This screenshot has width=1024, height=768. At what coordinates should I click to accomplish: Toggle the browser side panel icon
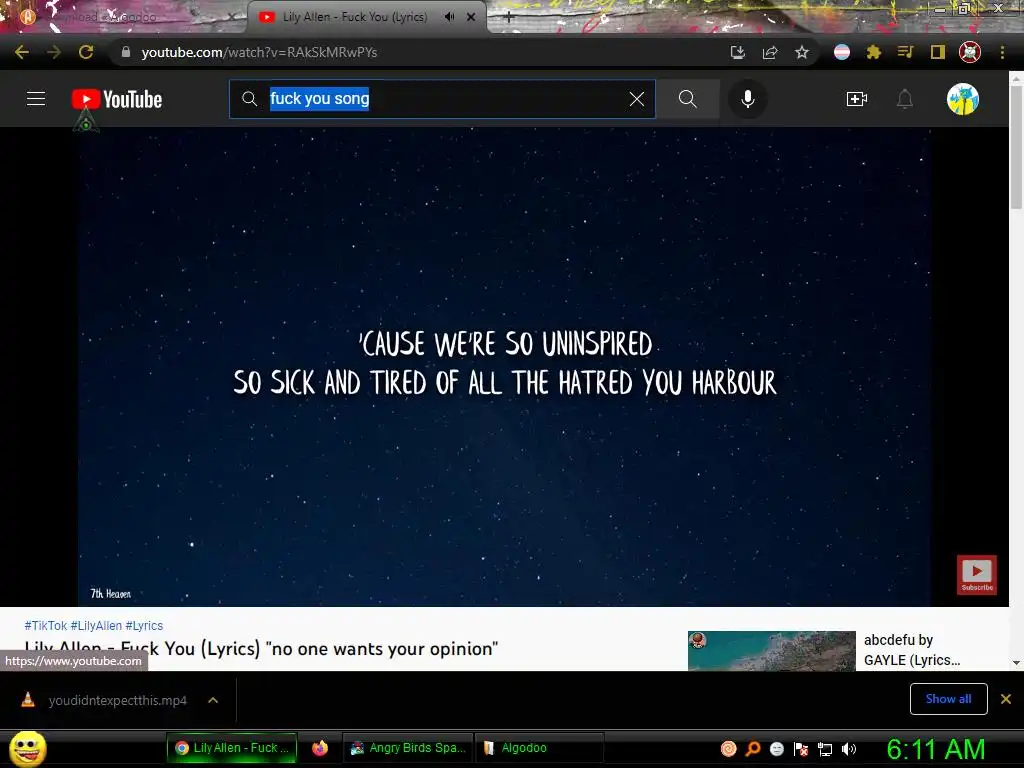point(938,52)
